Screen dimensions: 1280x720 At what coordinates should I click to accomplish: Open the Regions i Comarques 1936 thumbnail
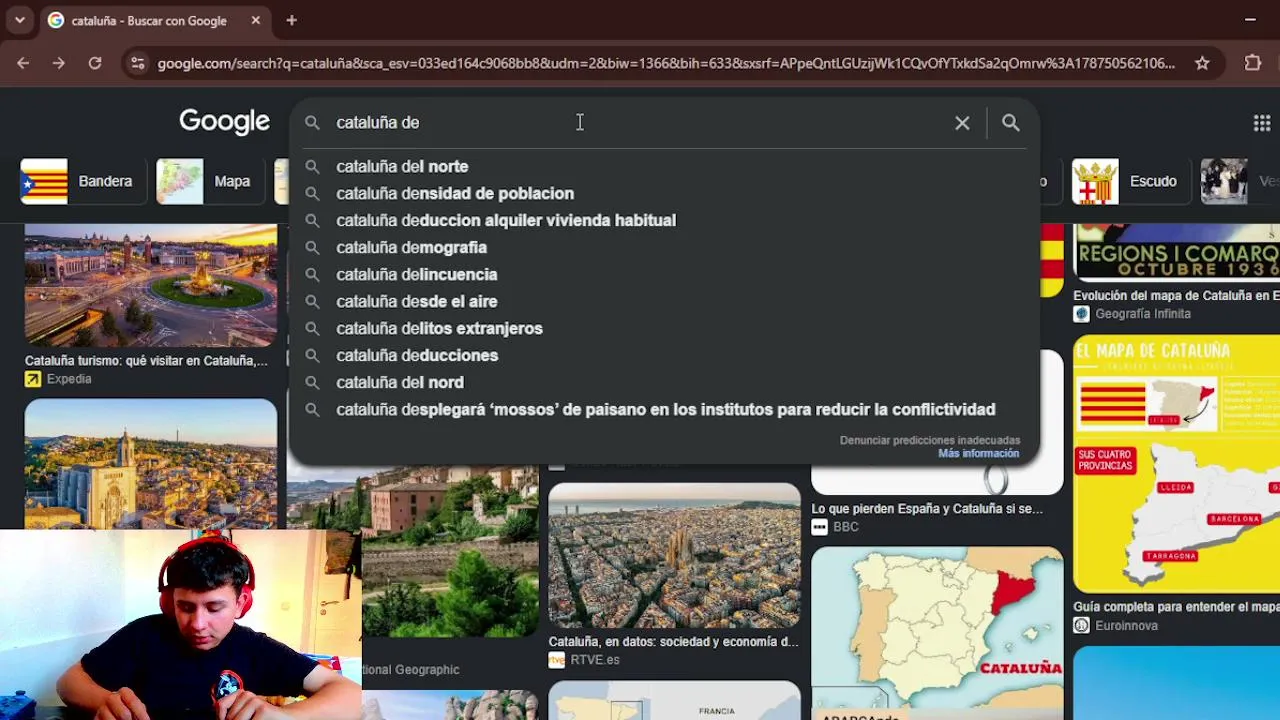(x=1176, y=252)
